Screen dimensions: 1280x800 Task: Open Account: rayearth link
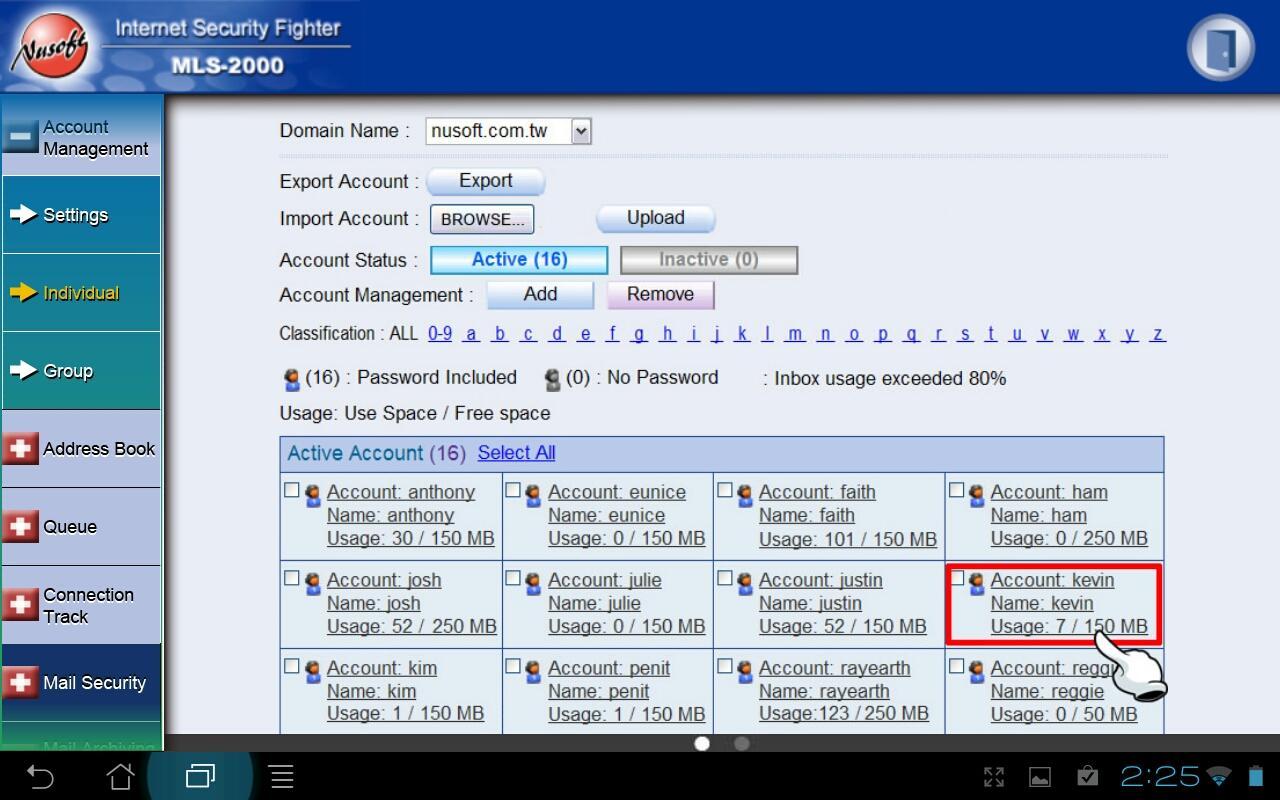tap(834, 668)
